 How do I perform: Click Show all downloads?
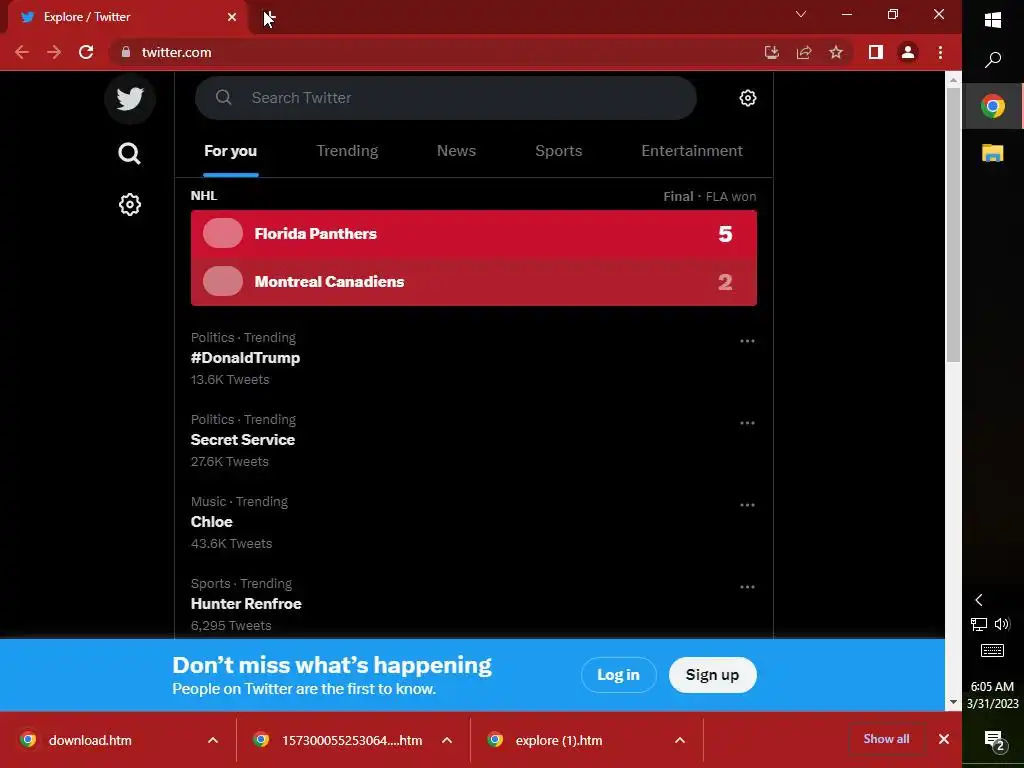tap(886, 739)
